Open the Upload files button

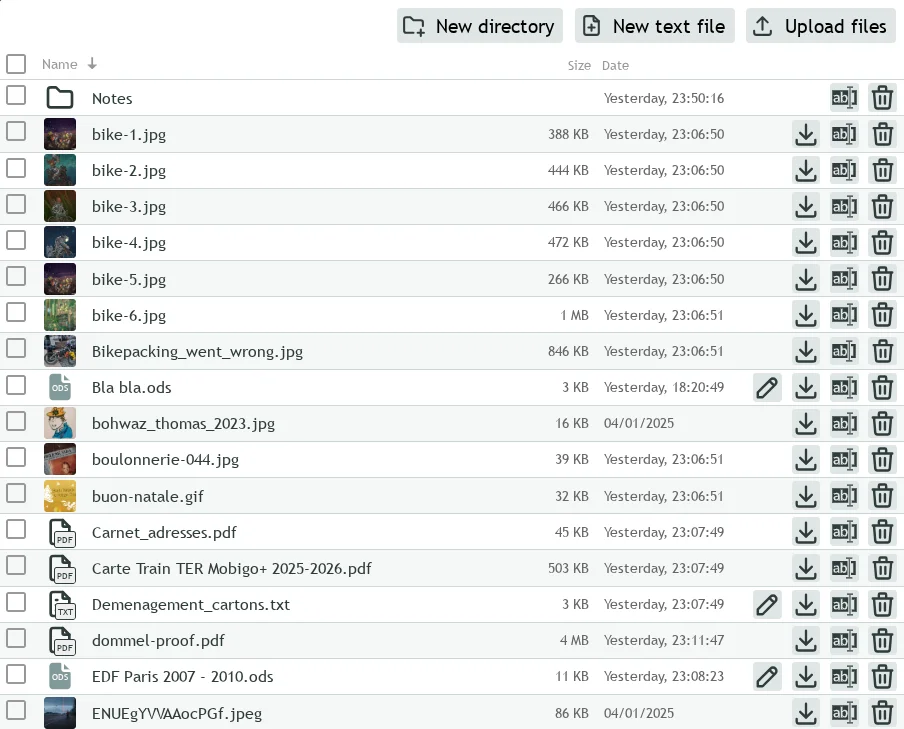coord(820,26)
